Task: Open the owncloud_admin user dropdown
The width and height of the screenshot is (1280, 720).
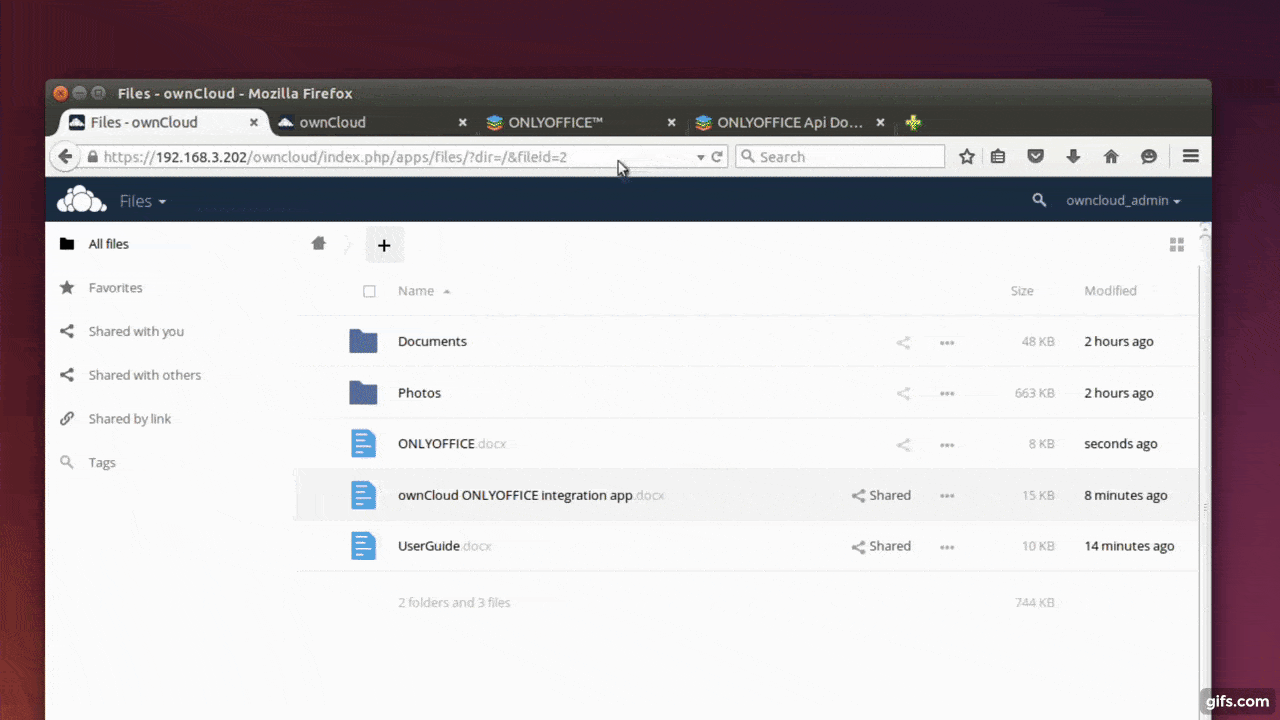Action: click(x=1122, y=201)
